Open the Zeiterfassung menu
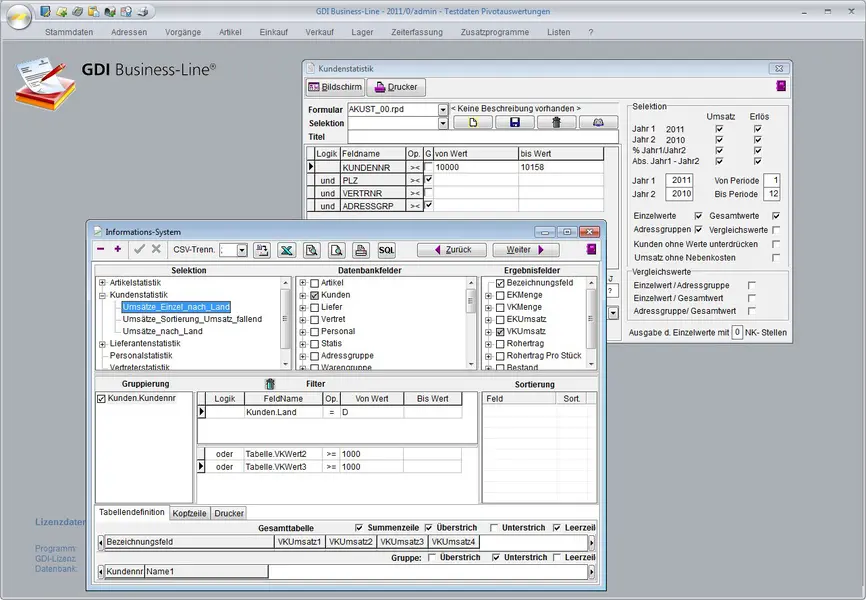Image resolution: width=866 pixels, height=600 pixels. (416, 32)
